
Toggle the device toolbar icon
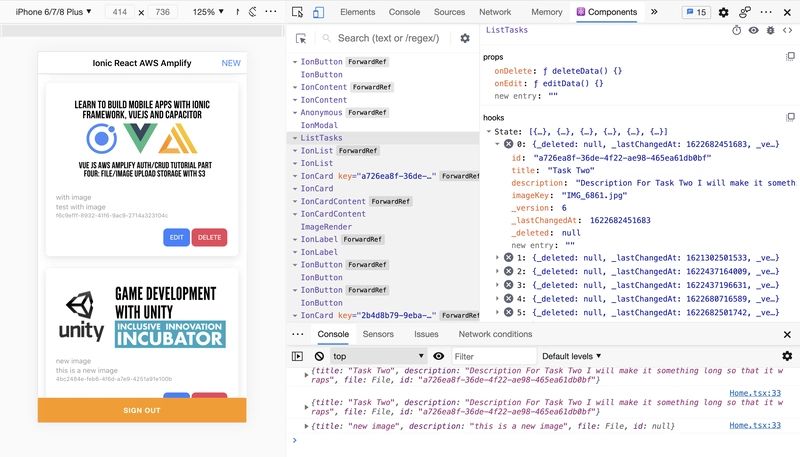(x=318, y=12)
